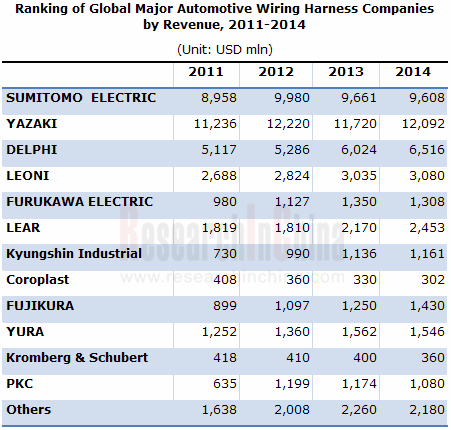The image size is (451, 430).
Task: Click YAZAKI 2014 value 12,092
Action: (423, 124)
